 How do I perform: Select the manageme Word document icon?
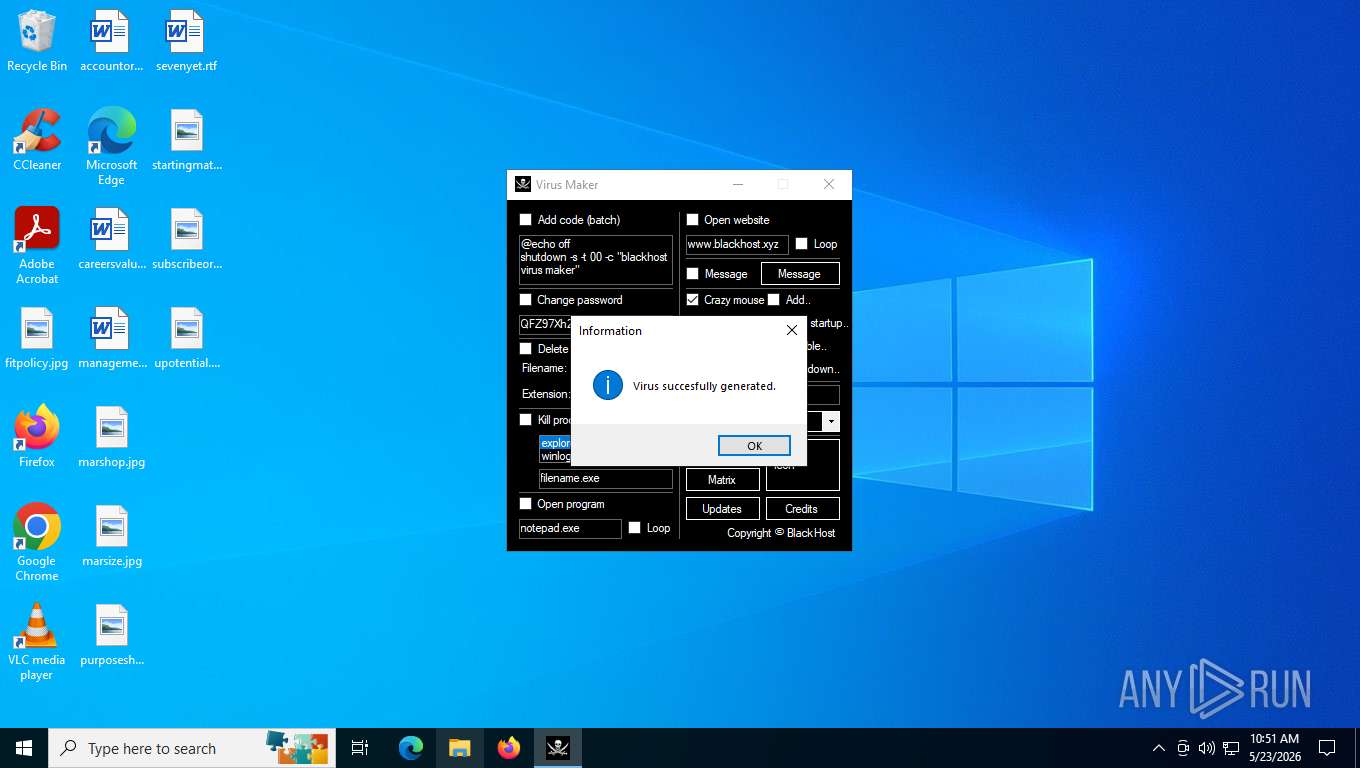tap(111, 338)
